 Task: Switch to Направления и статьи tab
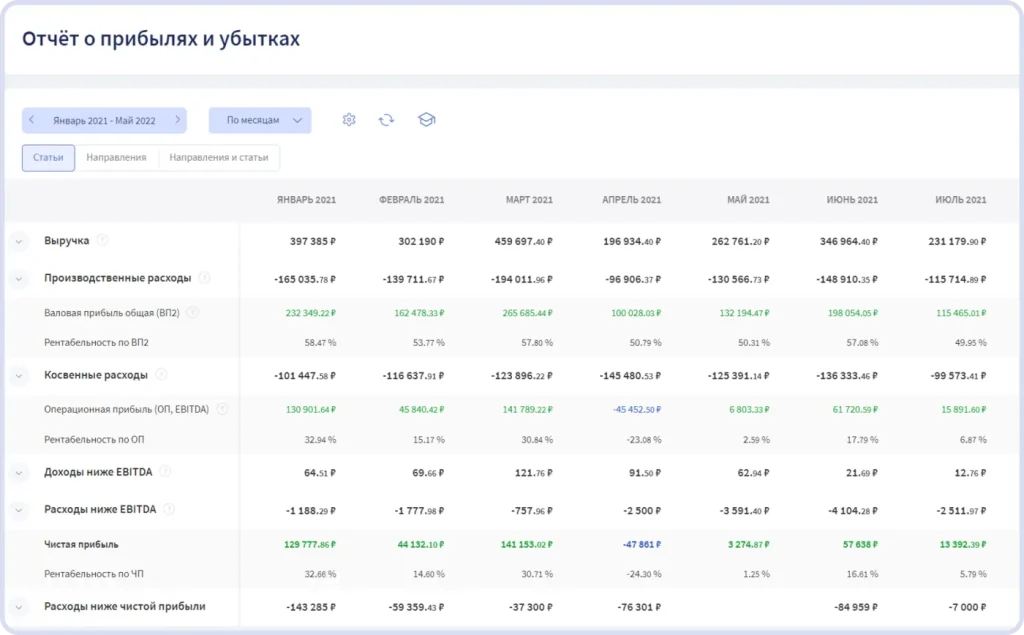pos(219,157)
